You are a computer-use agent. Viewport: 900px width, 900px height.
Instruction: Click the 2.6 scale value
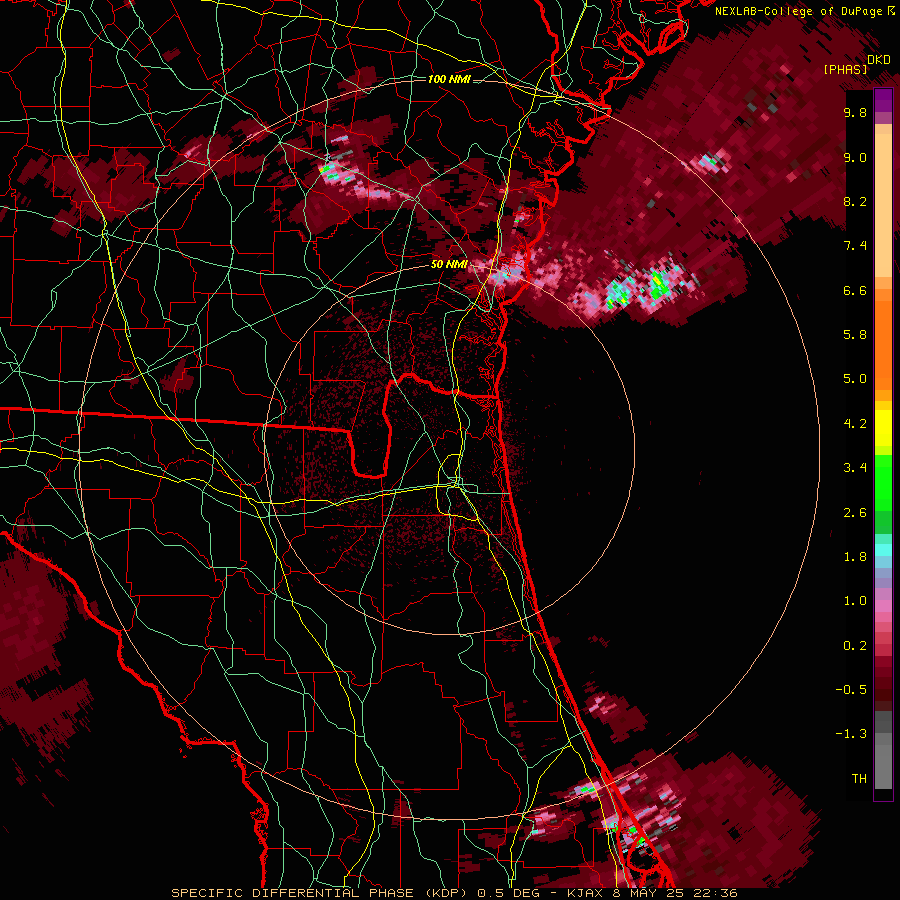[x=855, y=513]
